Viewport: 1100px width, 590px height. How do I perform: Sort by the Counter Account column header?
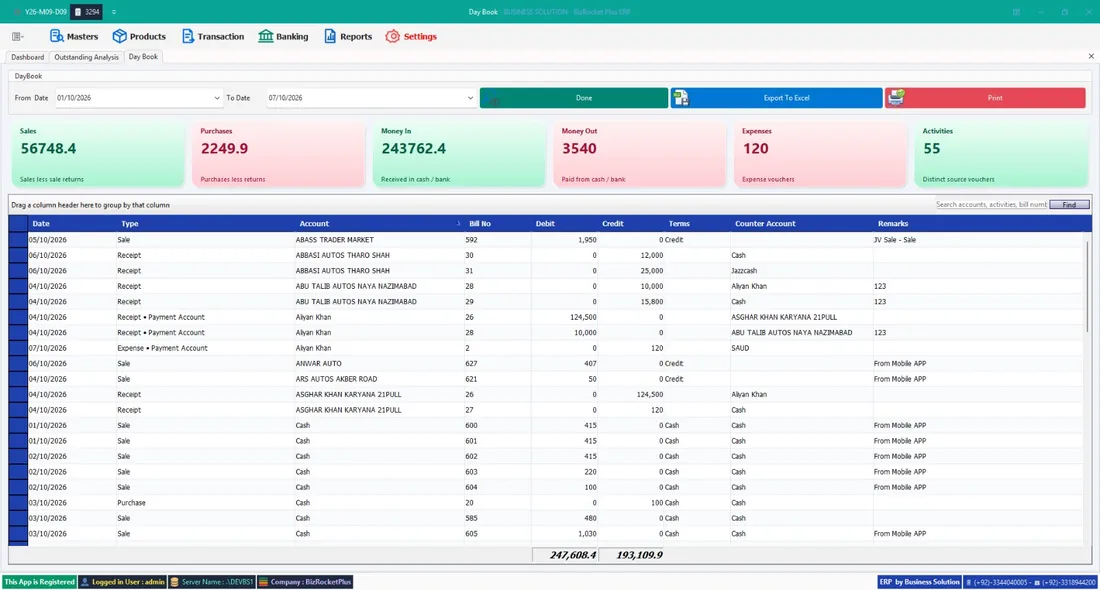(801, 224)
